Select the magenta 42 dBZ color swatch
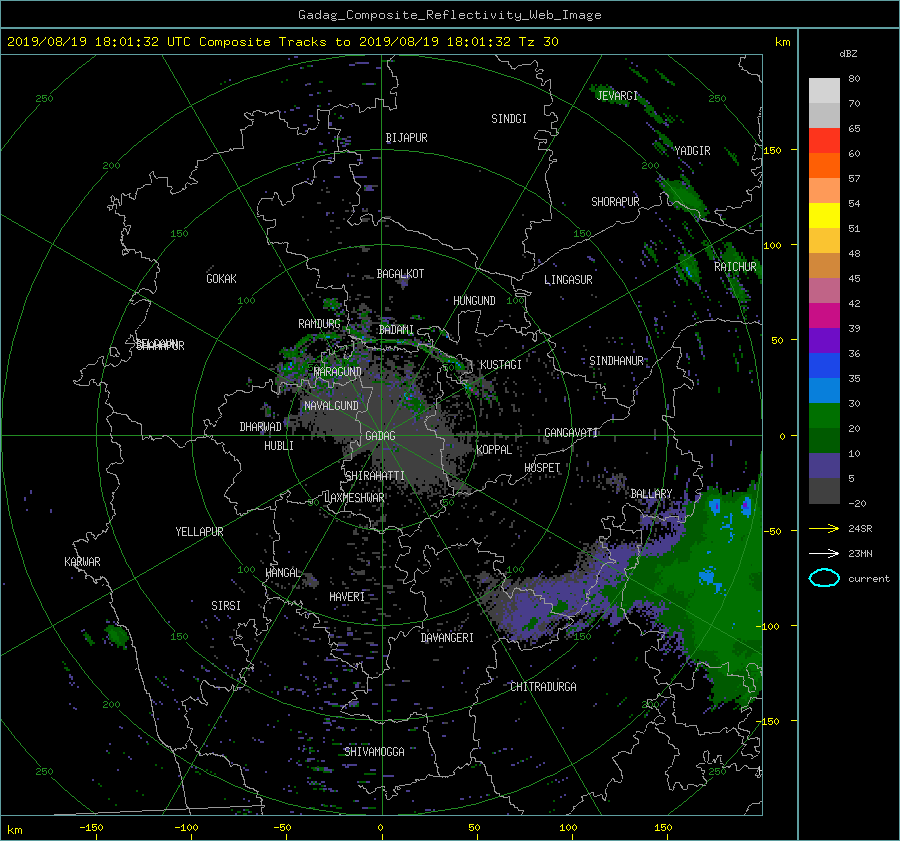This screenshot has height=841, width=900. point(824,315)
